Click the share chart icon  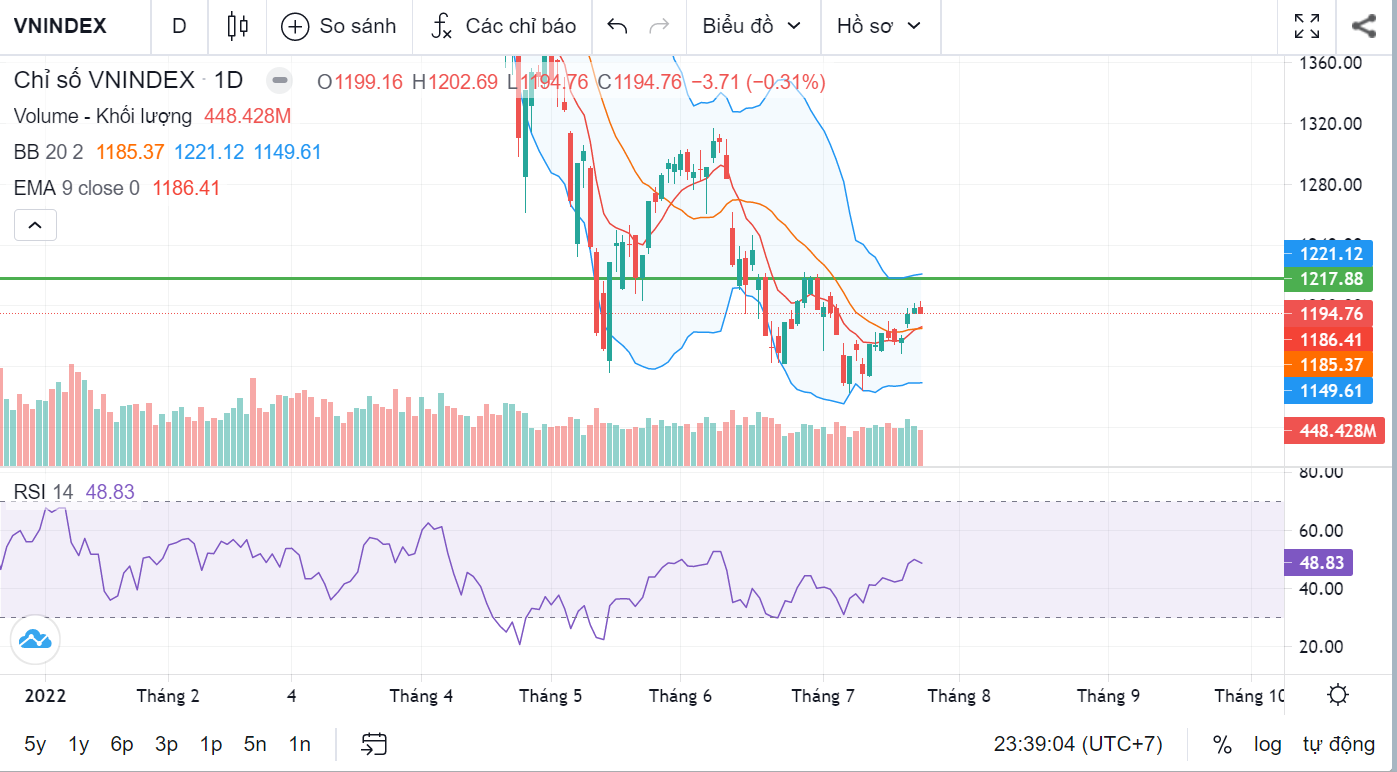[x=1363, y=26]
